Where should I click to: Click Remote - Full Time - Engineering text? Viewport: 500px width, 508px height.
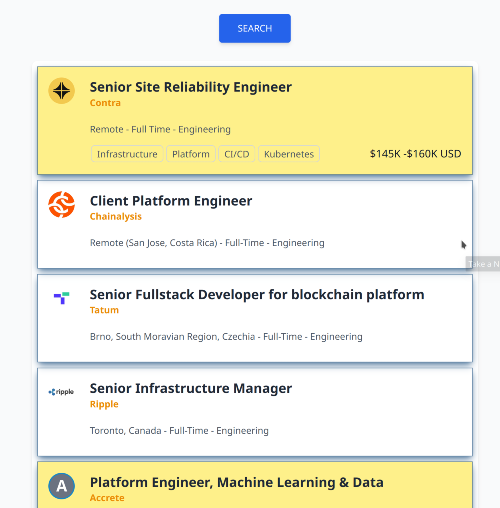coord(160,129)
